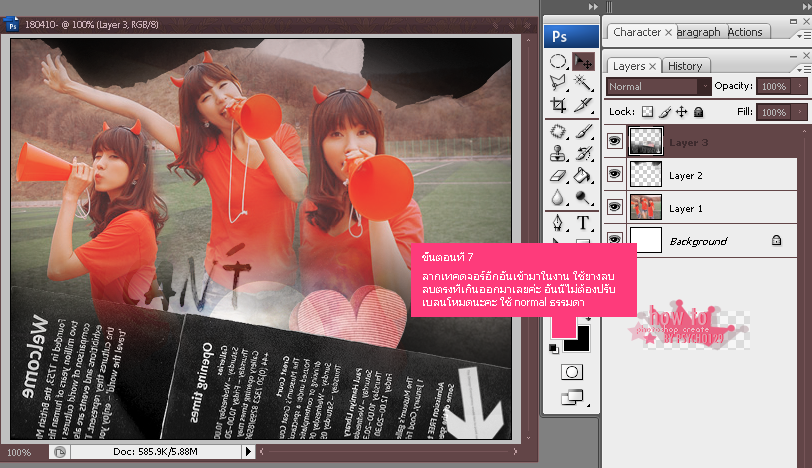Toggle lock position

[x=682, y=112]
